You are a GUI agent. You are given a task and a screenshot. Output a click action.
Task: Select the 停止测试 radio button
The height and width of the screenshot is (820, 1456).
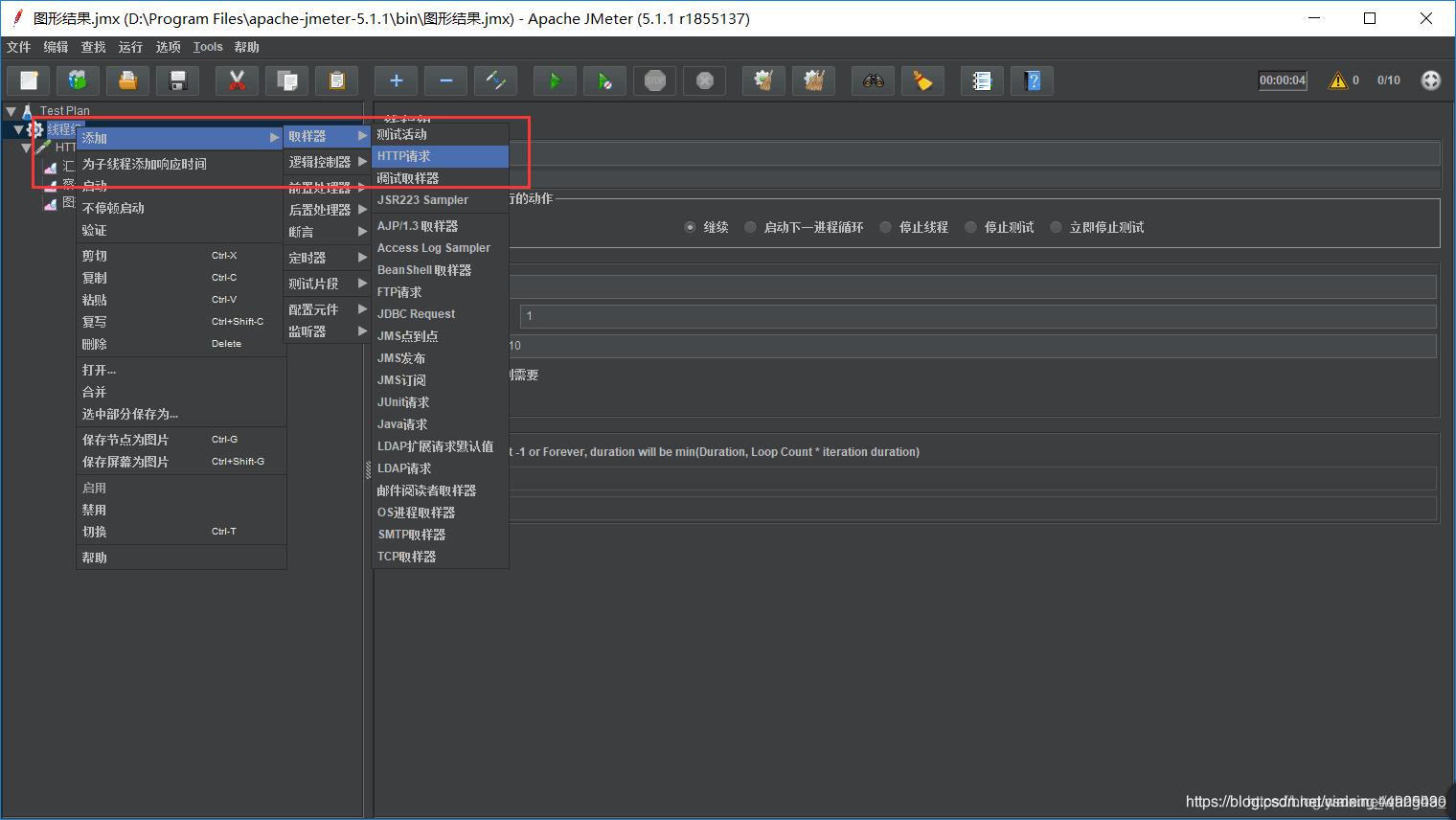tap(970, 227)
